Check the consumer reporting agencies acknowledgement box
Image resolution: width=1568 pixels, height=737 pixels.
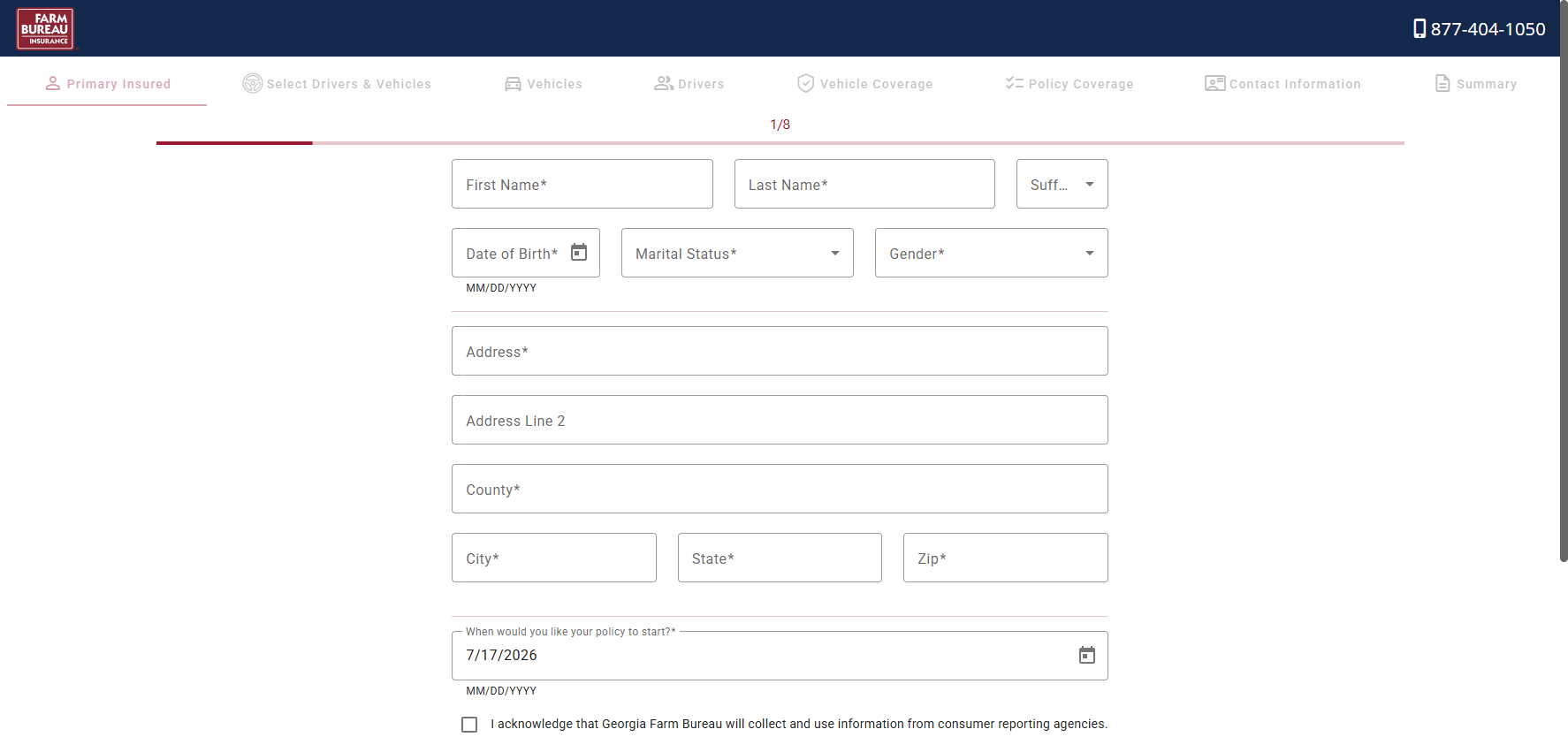(469, 725)
